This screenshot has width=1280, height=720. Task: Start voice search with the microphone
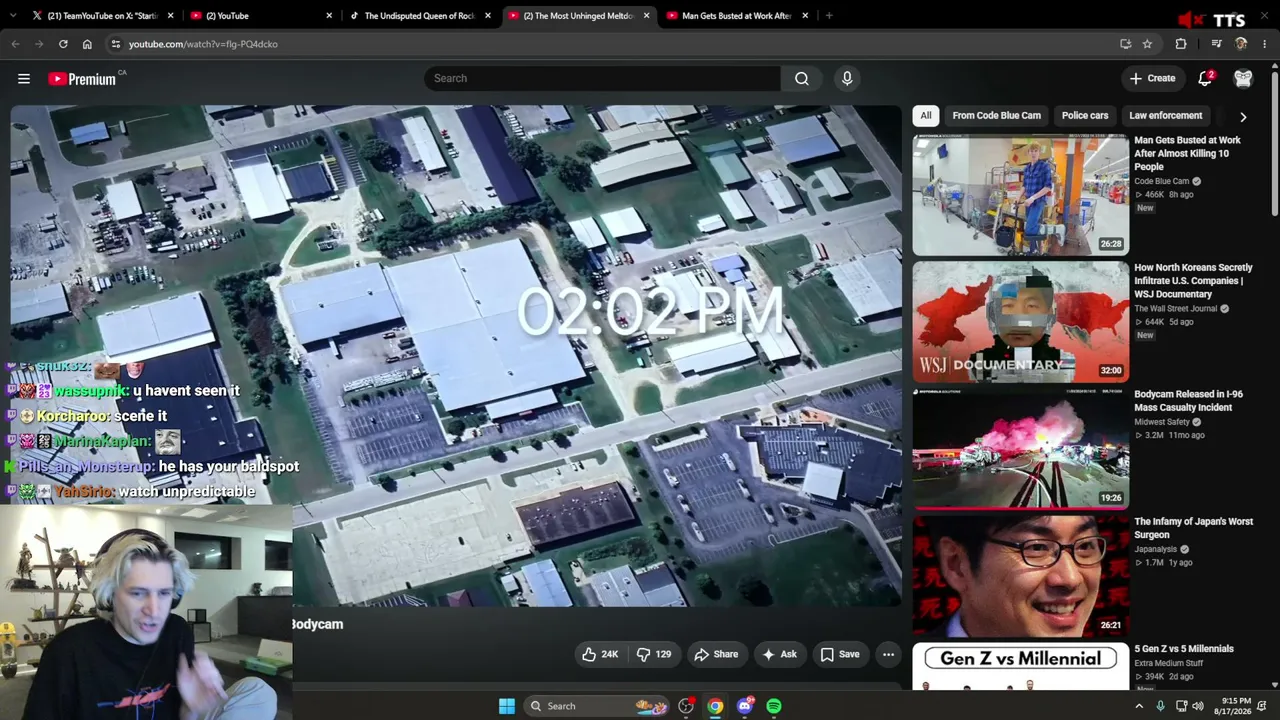pos(847,78)
